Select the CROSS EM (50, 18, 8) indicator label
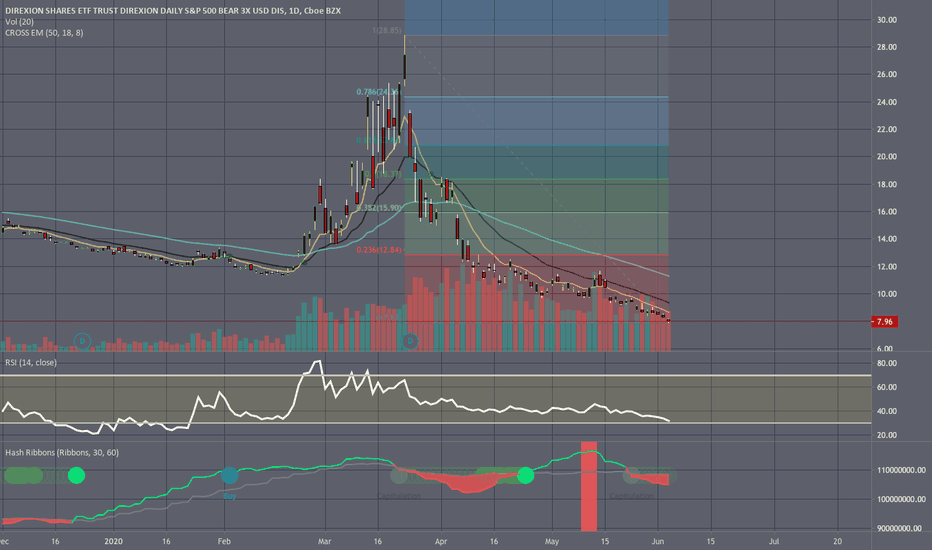932x550 pixels. (x=44, y=33)
